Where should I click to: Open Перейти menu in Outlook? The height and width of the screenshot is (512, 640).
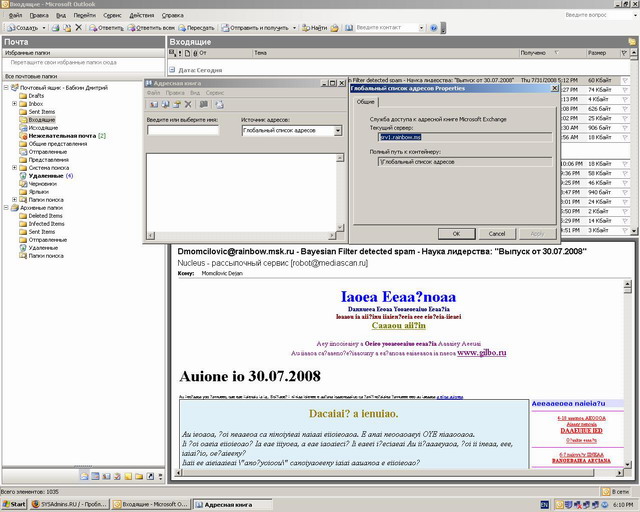point(84,16)
